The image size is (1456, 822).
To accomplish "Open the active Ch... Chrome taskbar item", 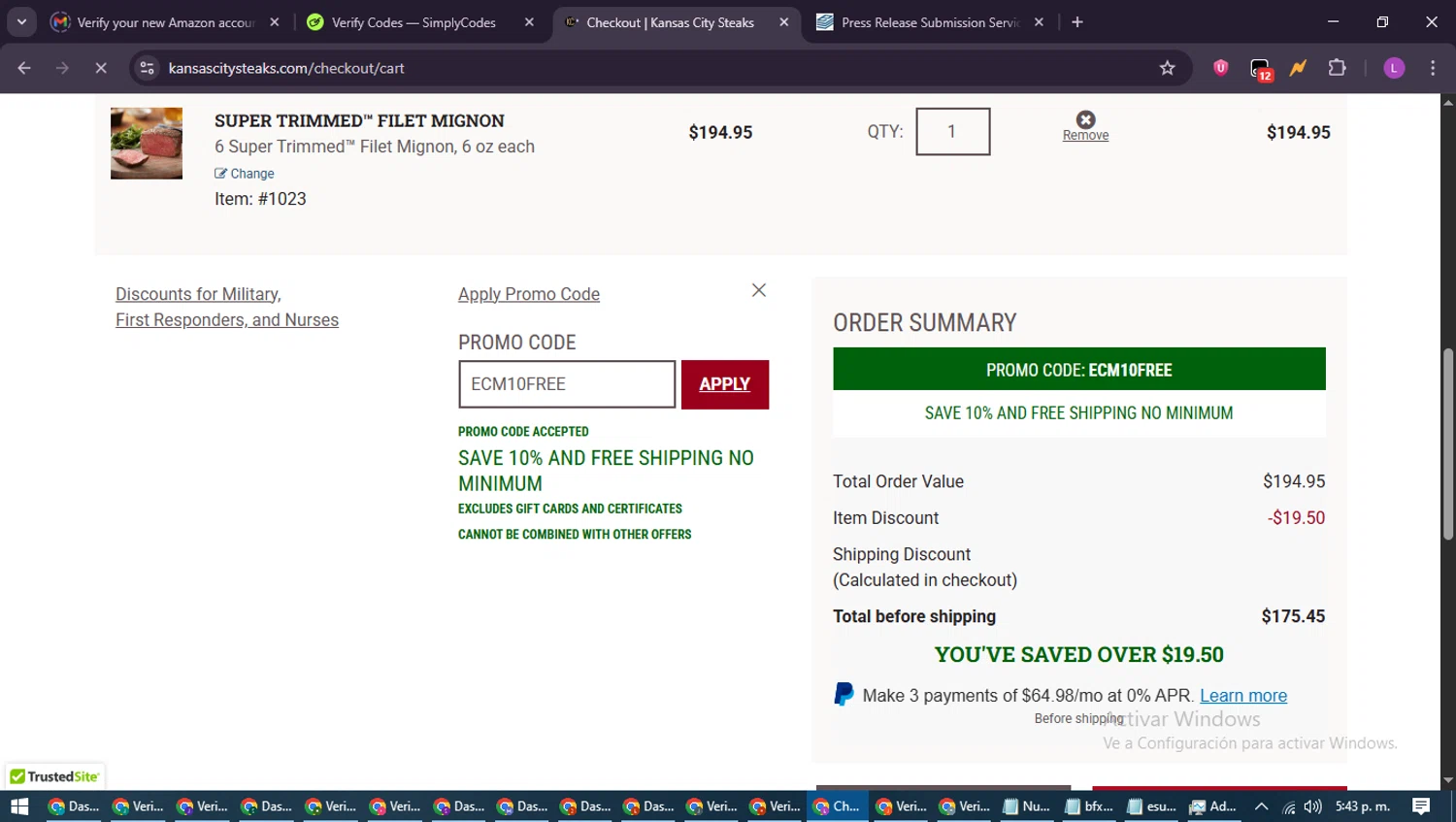I will [837, 806].
